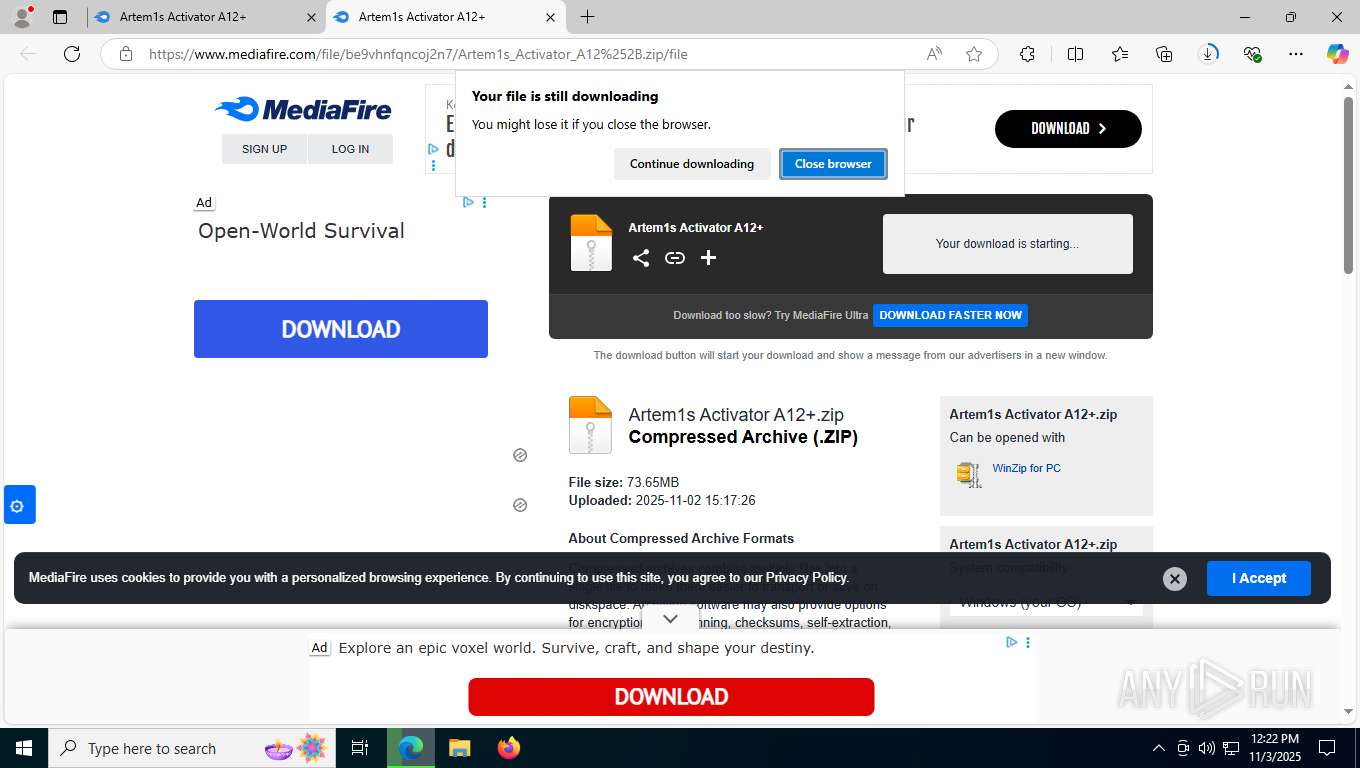This screenshot has height=768, width=1360.
Task: Open the browser profile icon
Action: [21, 17]
